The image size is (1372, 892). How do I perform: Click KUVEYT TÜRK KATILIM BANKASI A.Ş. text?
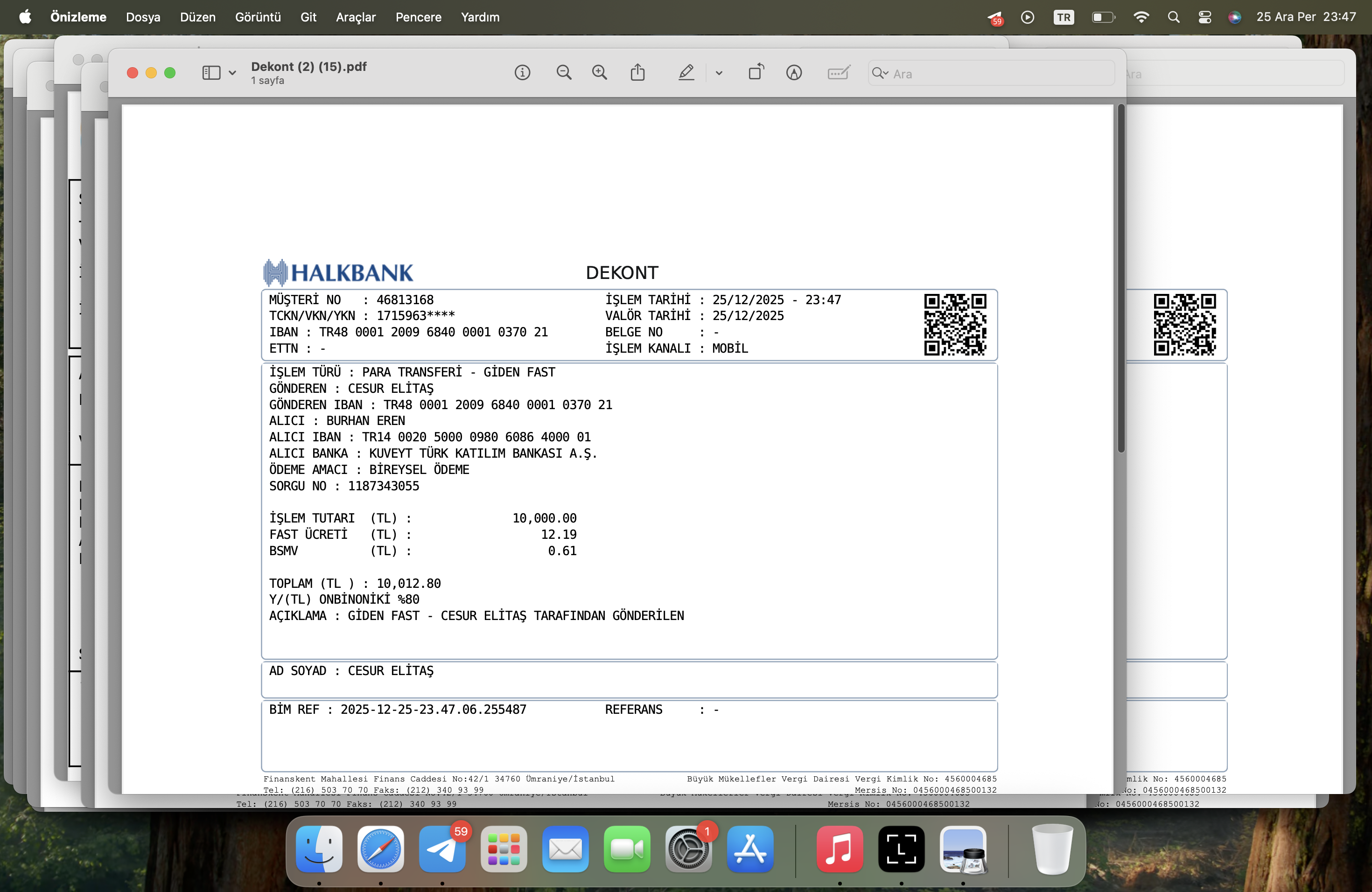[483, 453]
